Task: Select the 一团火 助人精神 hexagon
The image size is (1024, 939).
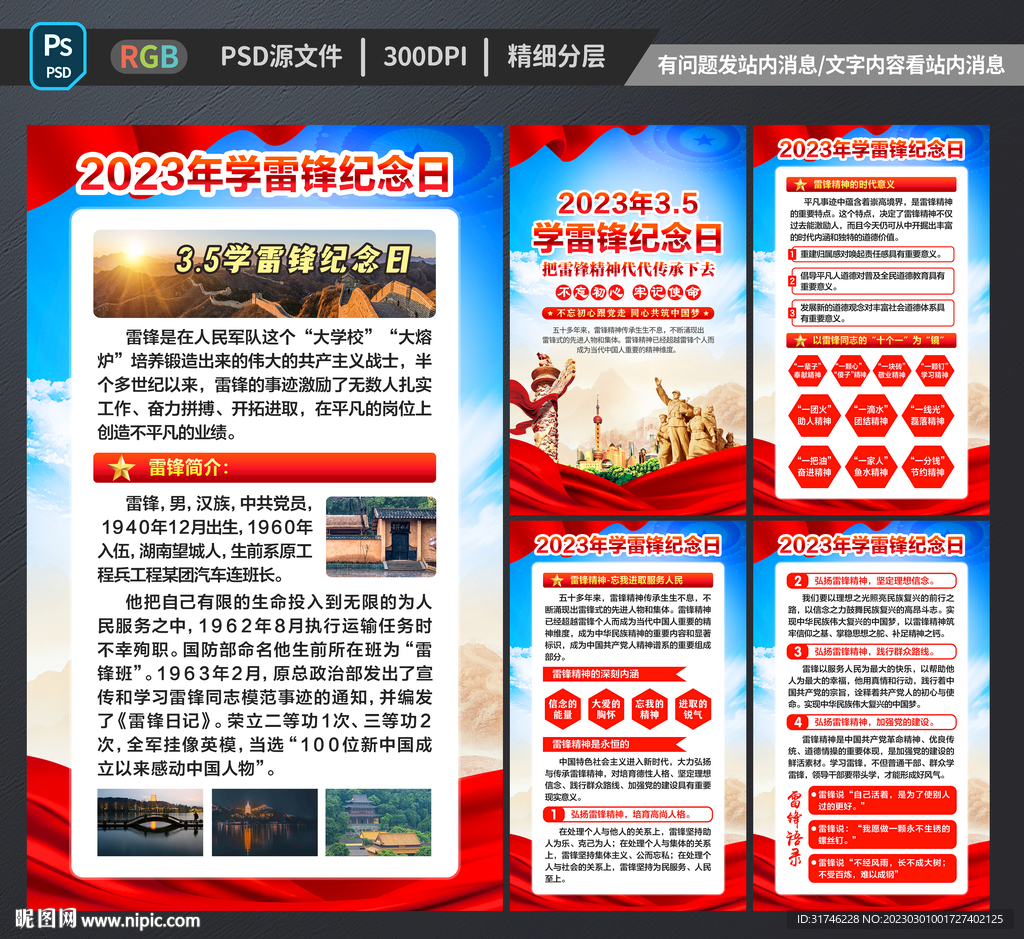Action: pos(814,415)
